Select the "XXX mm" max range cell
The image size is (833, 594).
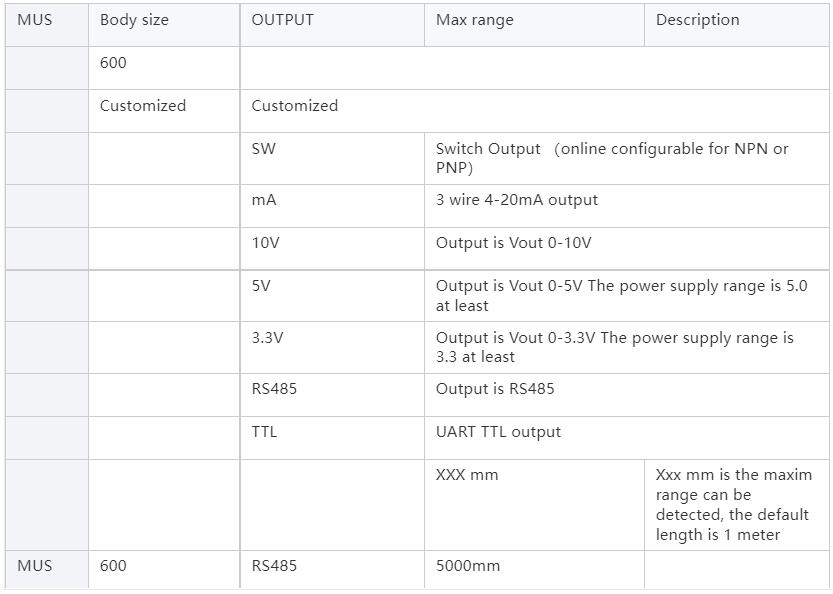(466, 475)
